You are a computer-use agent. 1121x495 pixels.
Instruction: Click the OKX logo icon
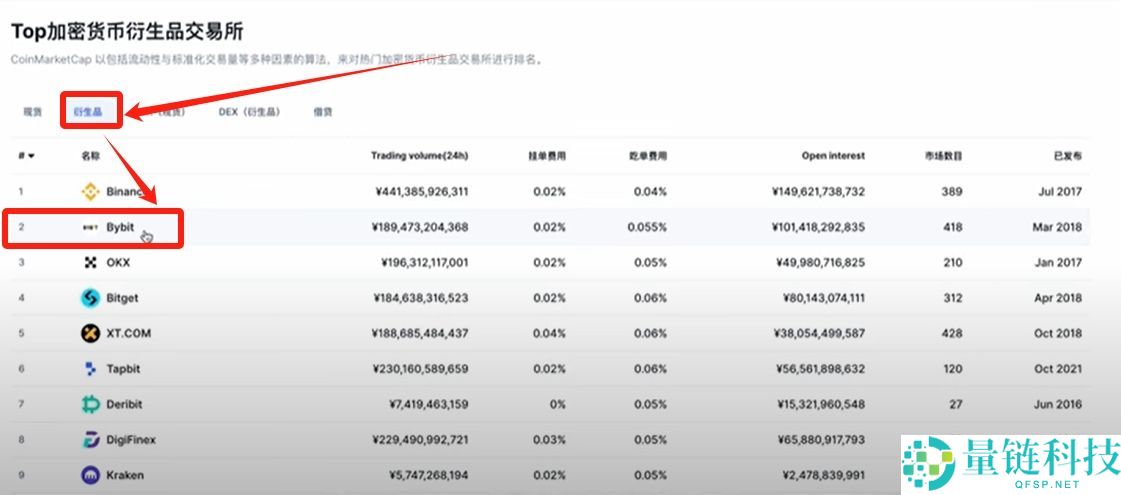click(90, 263)
